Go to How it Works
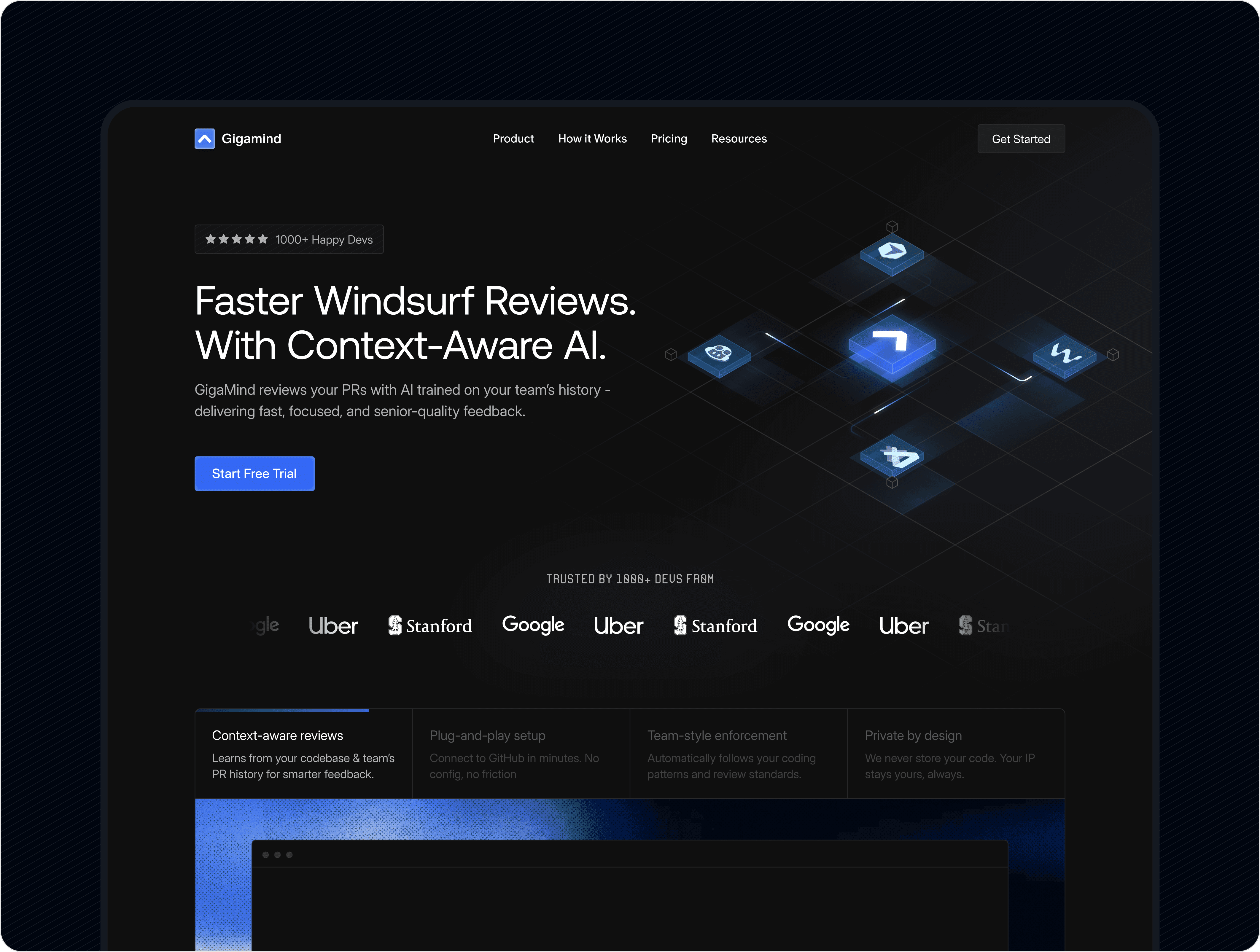Screen dimensions: 1260x952 (592, 138)
